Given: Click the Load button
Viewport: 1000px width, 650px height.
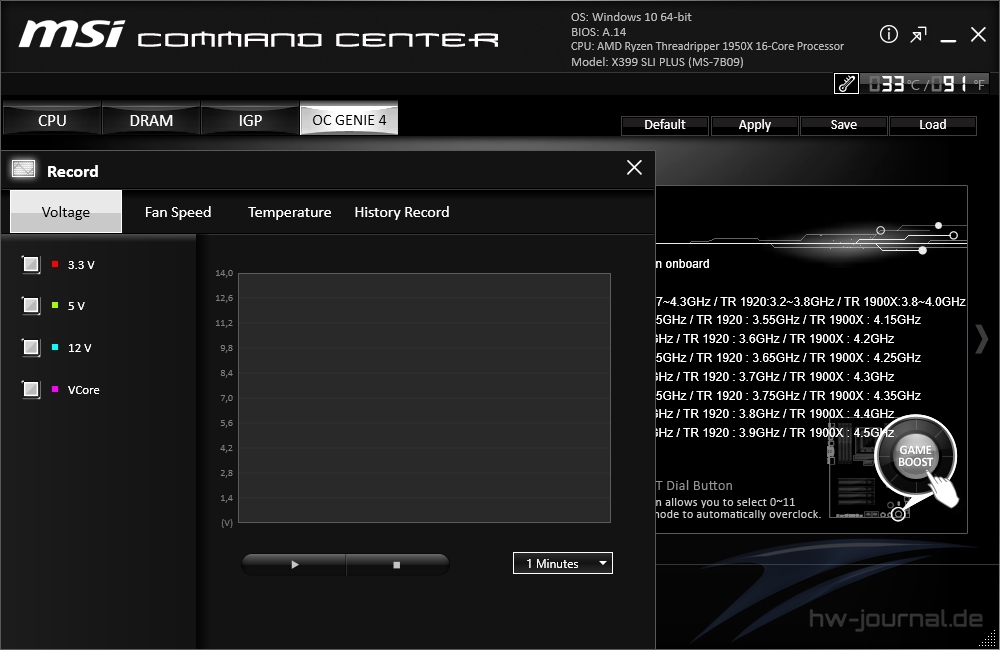Looking at the screenshot, I should coord(932,125).
